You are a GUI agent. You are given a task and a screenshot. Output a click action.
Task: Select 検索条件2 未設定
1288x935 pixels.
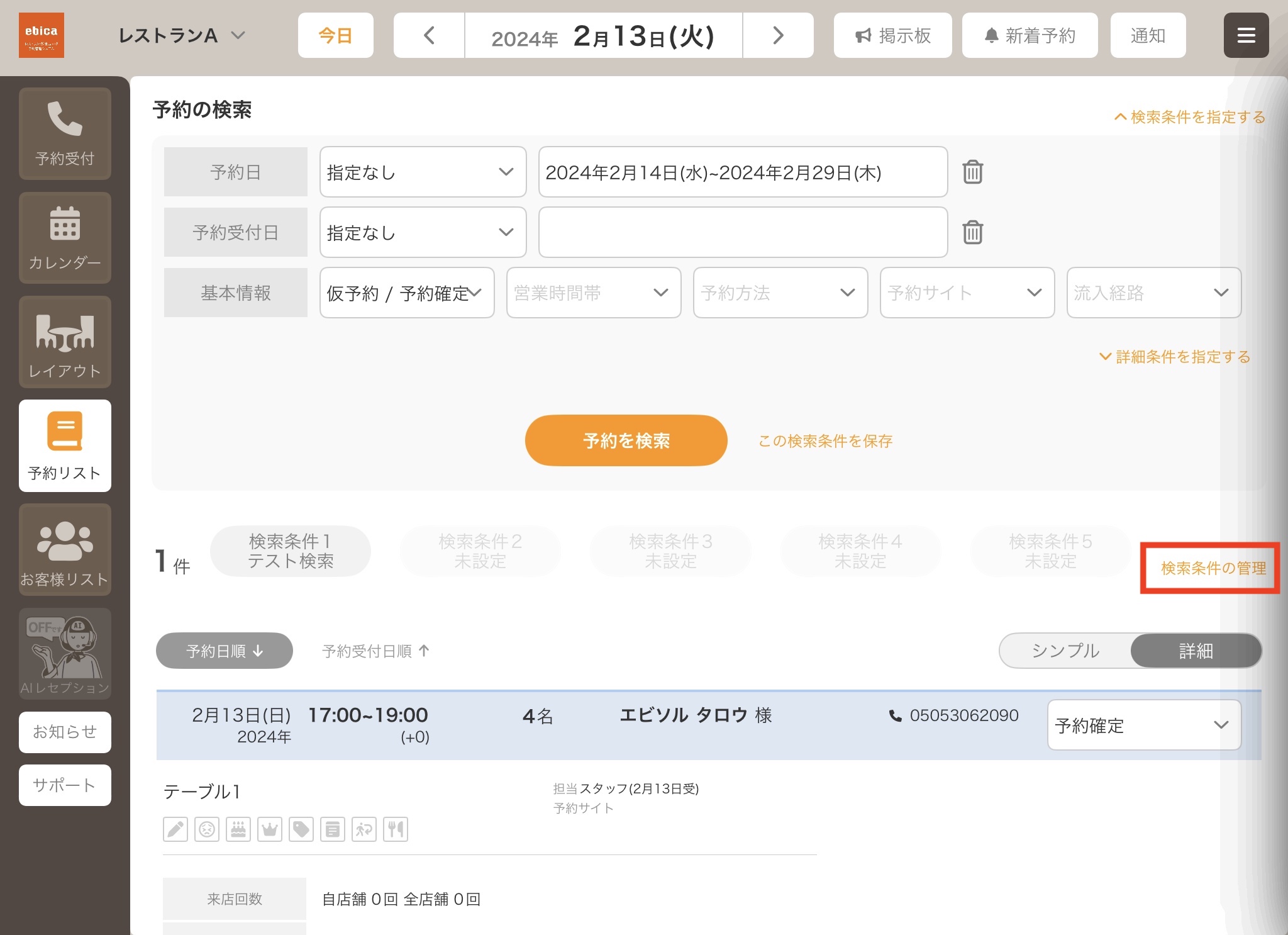pos(480,551)
